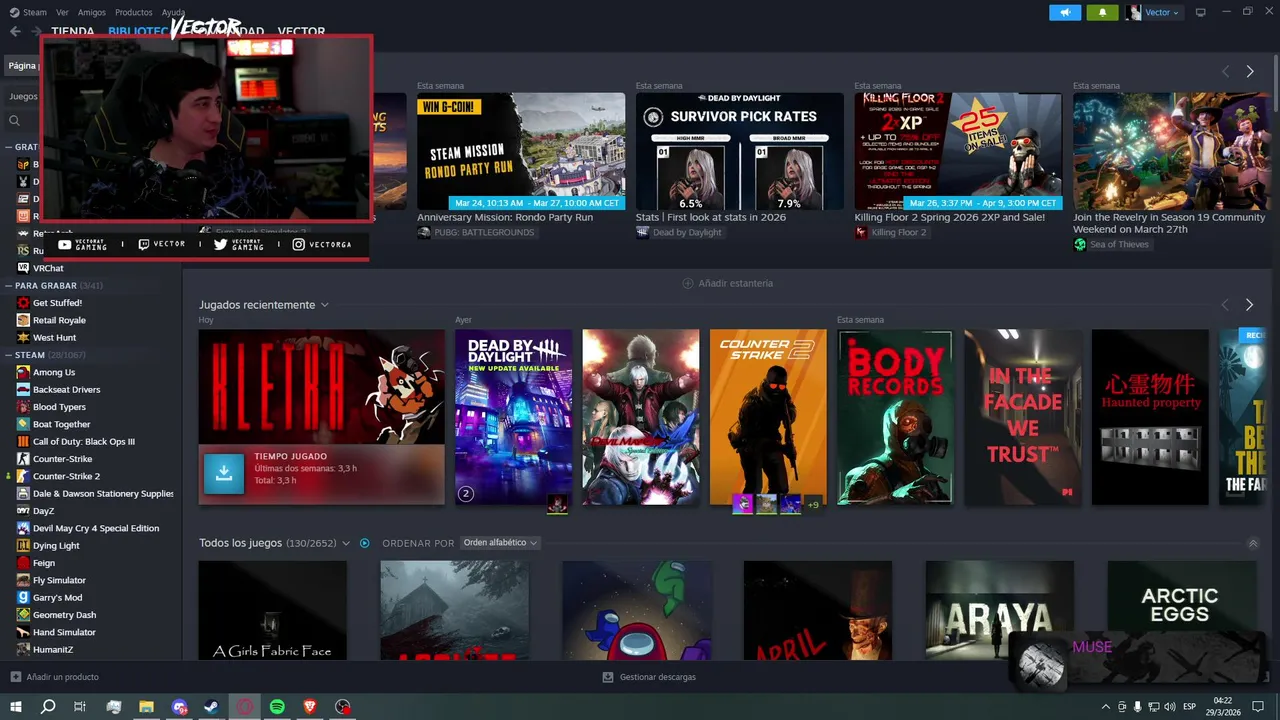Select West Hunt in the library list
Screen dimensions: 1280x720
tap(54, 338)
